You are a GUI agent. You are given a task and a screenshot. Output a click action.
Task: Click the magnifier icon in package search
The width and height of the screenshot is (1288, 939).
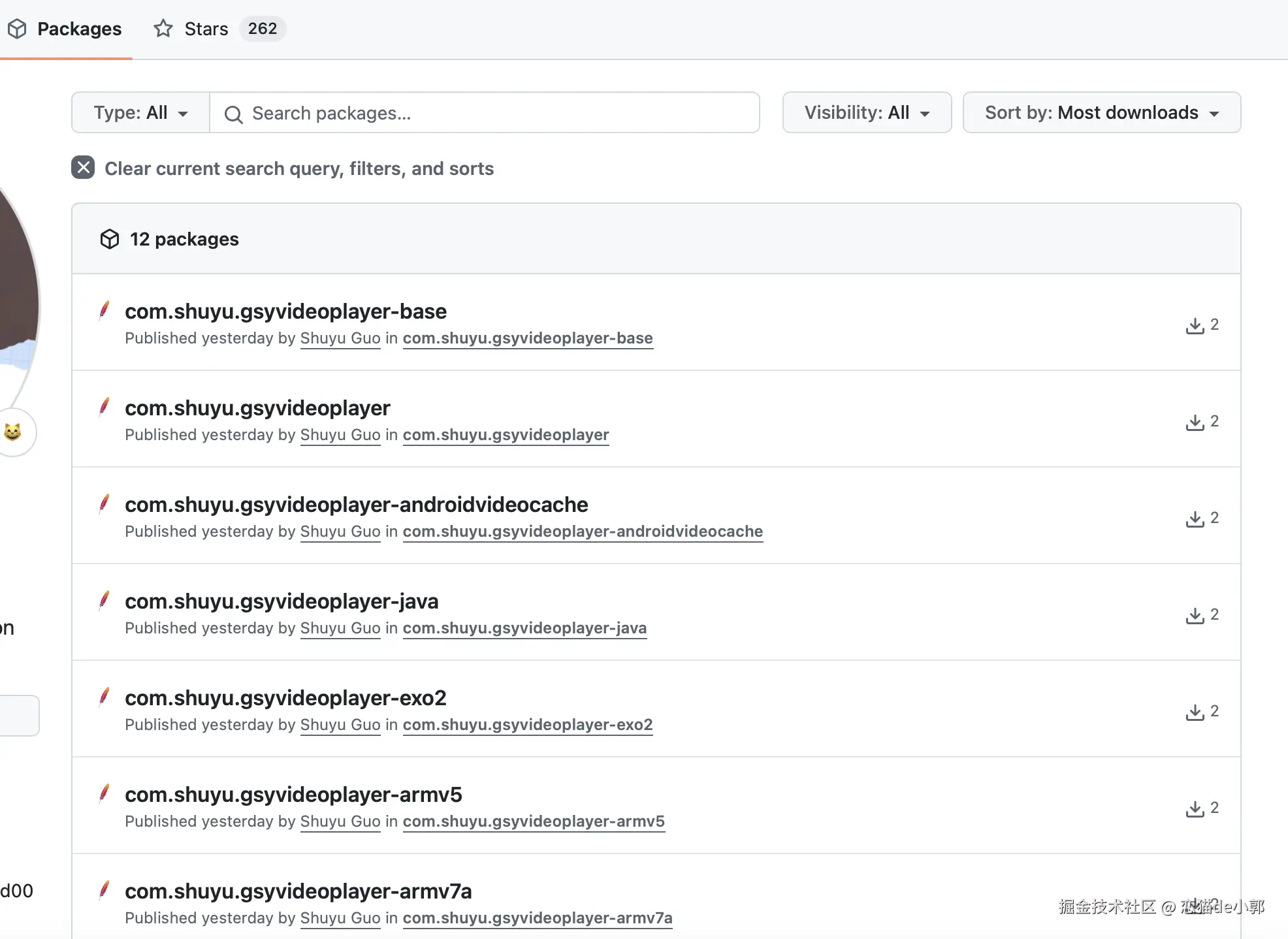tap(233, 114)
